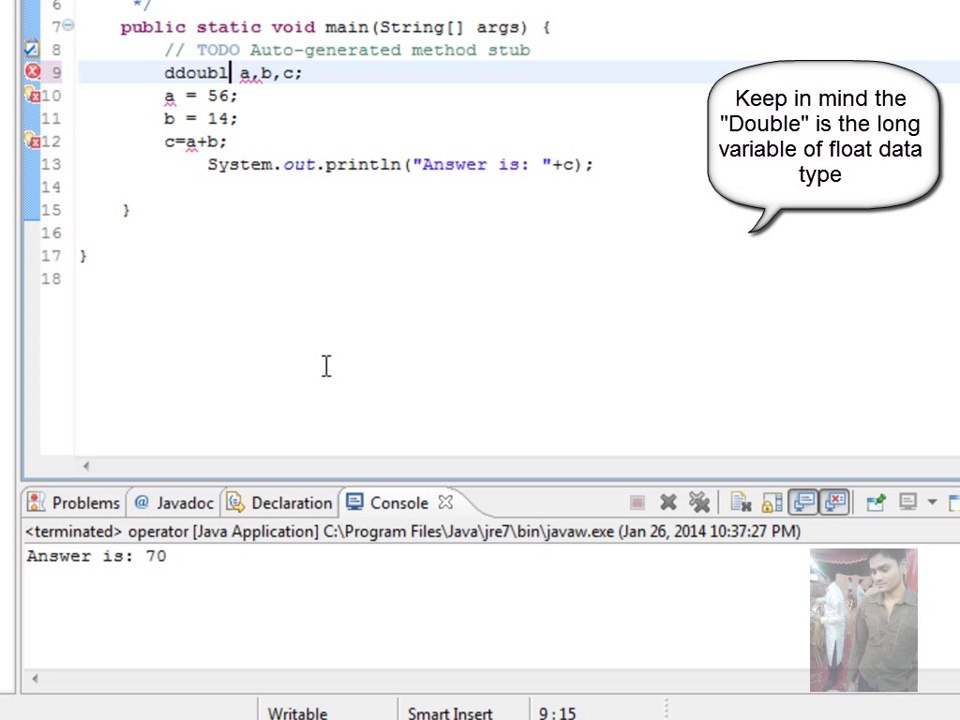Click the 'b = 14;' statement
The width and height of the screenshot is (960, 720).
[x=200, y=119]
